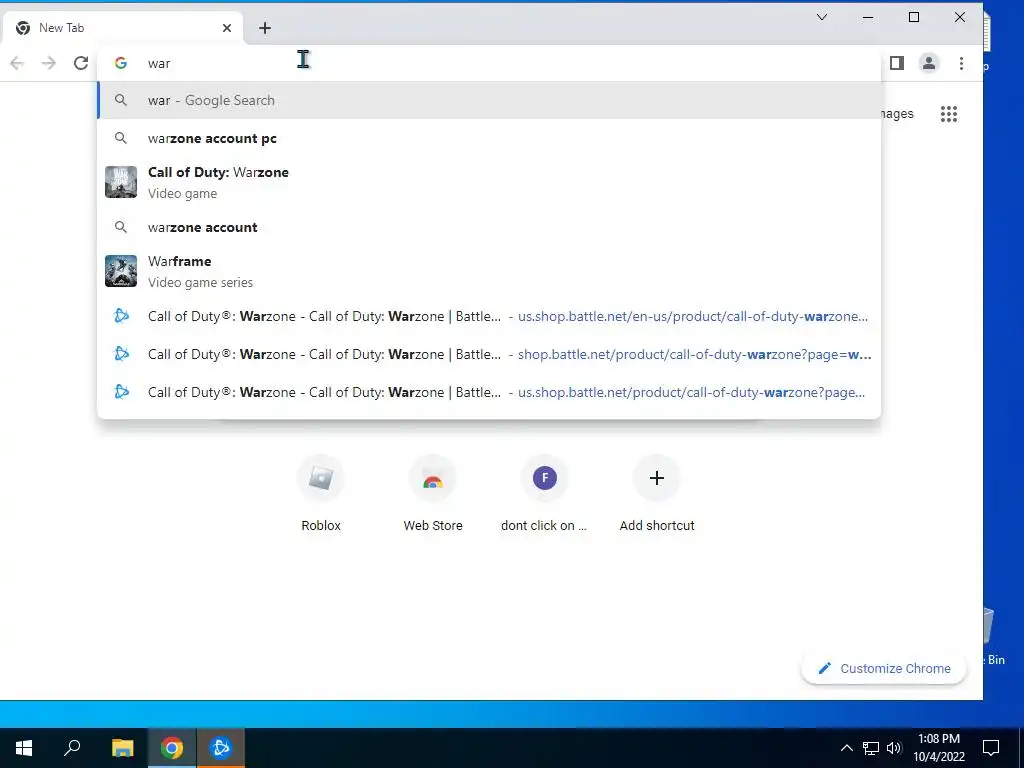Click the Chrome taskbar icon
1024x768 pixels.
point(172,748)
